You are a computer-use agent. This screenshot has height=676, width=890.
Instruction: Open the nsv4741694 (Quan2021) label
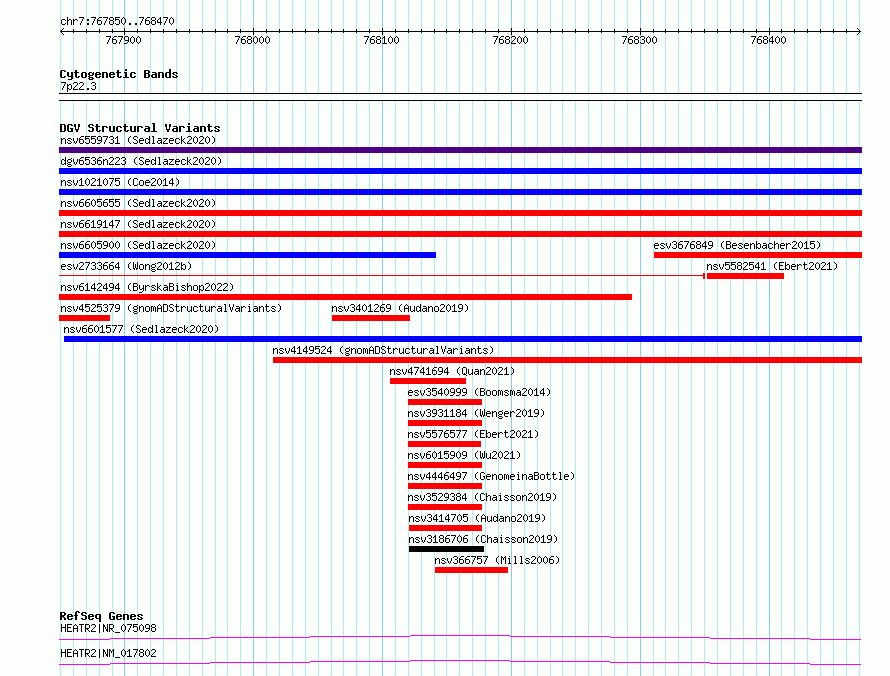(x=452, y=371)
